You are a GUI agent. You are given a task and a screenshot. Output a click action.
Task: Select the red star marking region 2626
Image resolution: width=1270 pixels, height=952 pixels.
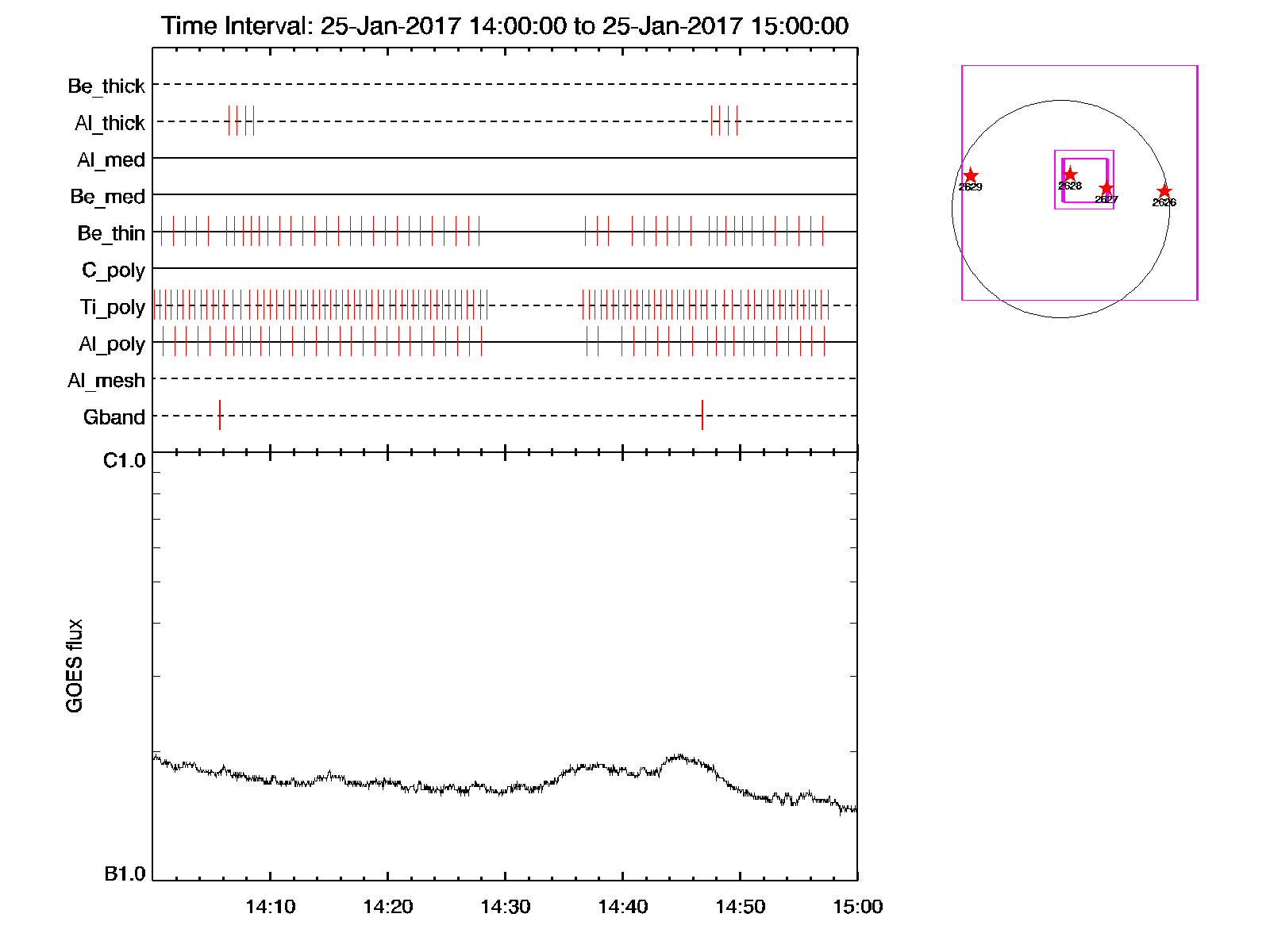[1164, 191]
